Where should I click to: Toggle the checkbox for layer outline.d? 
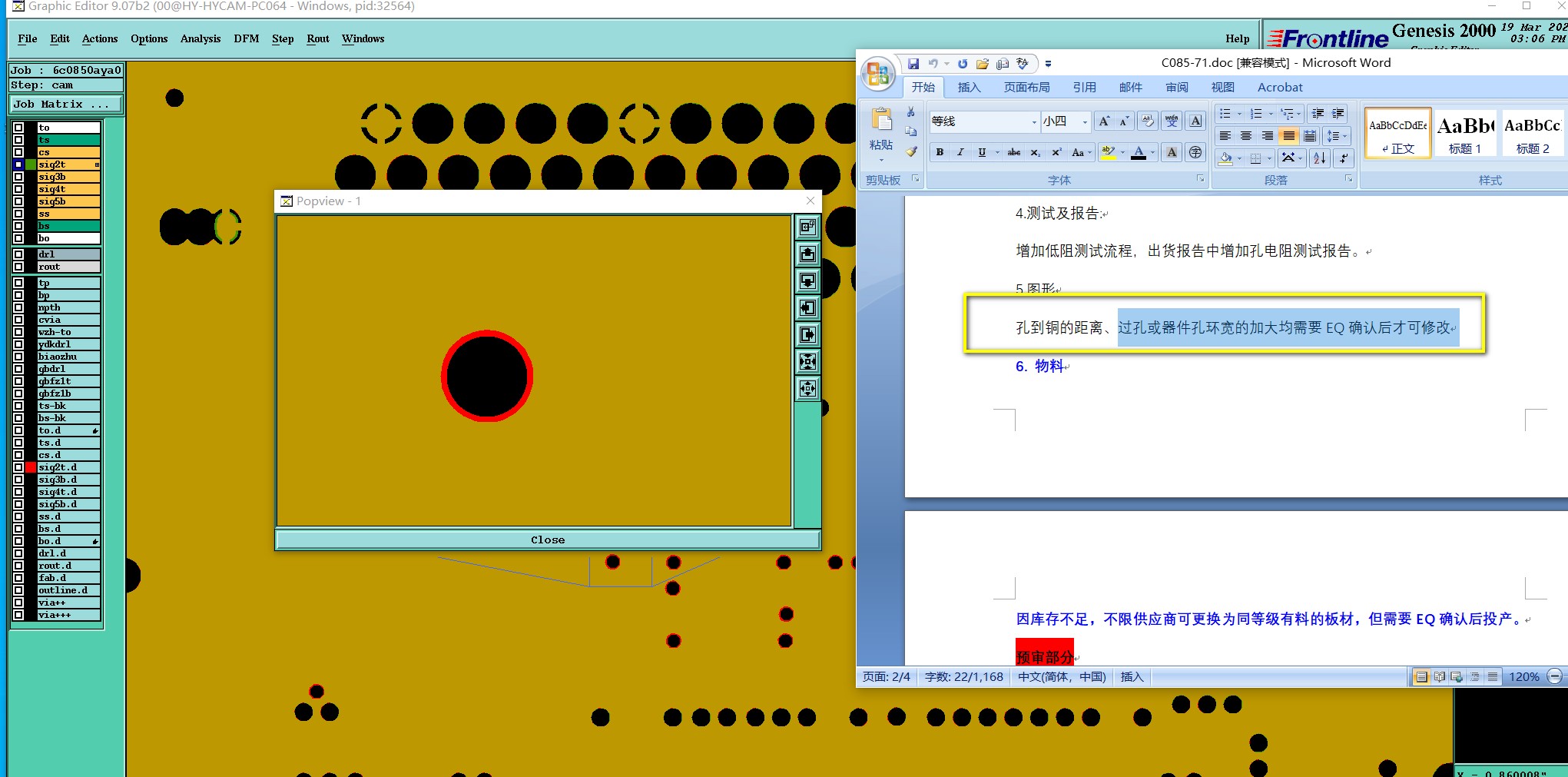(x=18, y=590)
